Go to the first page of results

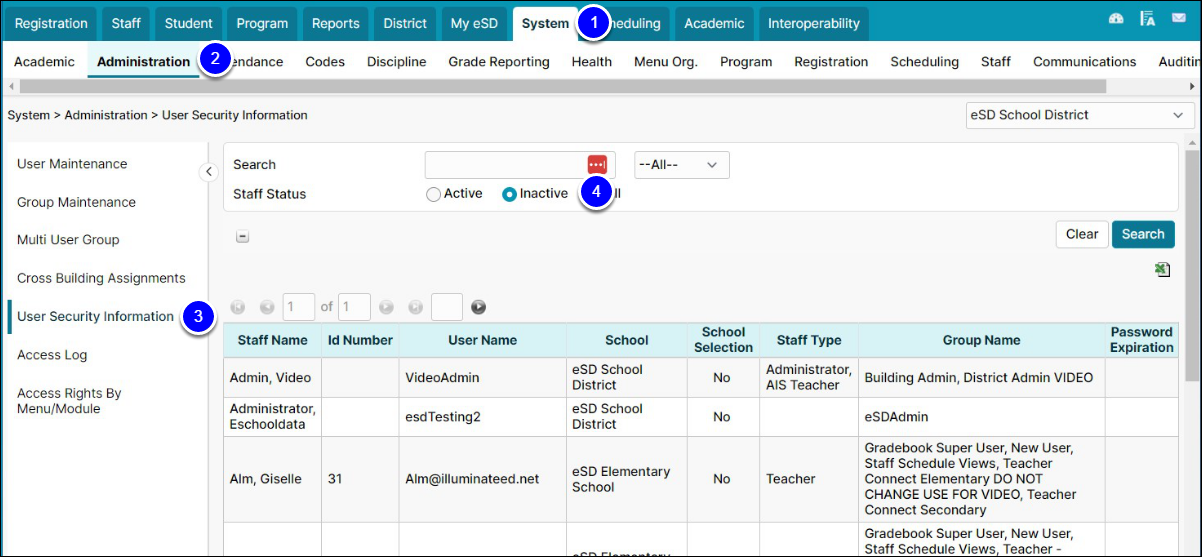pyautogui.click(x=238, y=307)
